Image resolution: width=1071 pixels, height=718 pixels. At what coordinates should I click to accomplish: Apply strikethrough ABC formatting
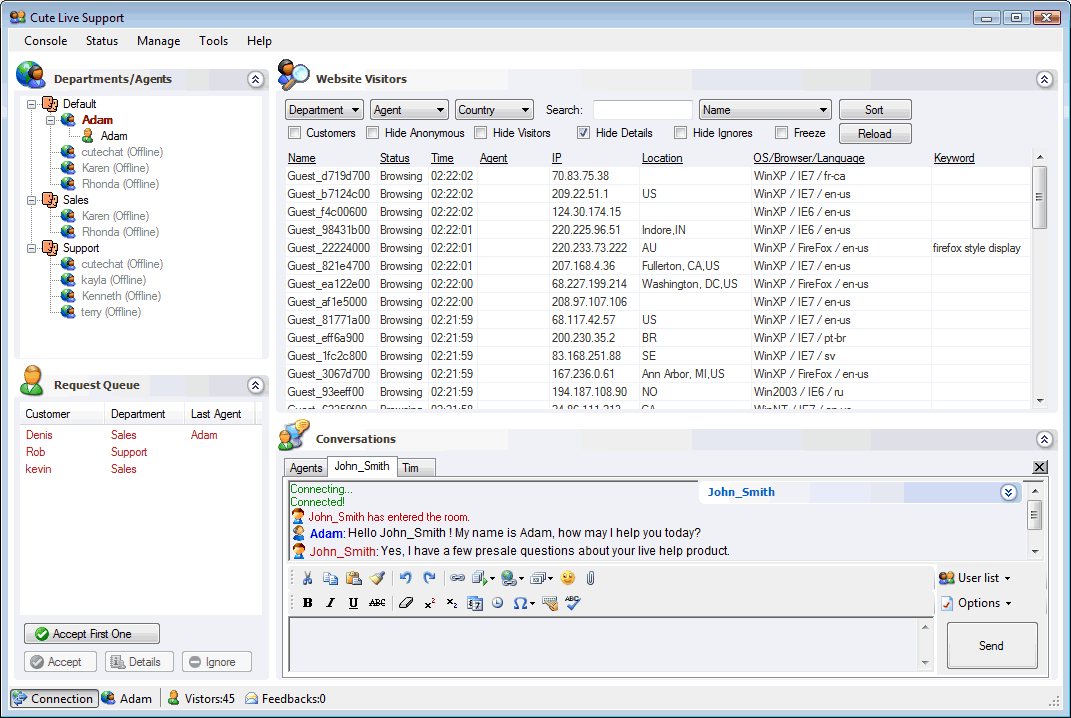click(377, 603)
